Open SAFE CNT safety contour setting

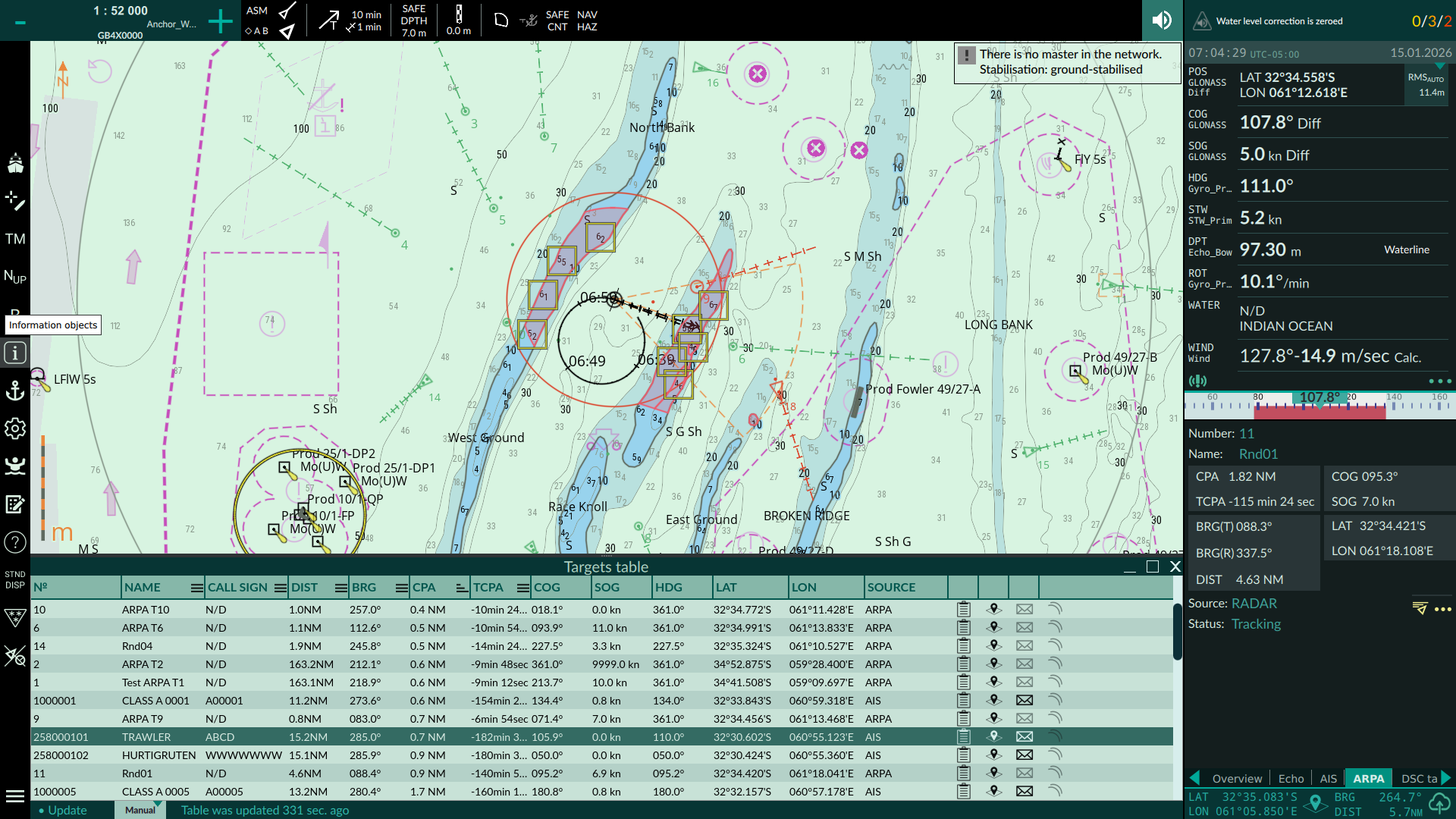click(x=557, y=20)
